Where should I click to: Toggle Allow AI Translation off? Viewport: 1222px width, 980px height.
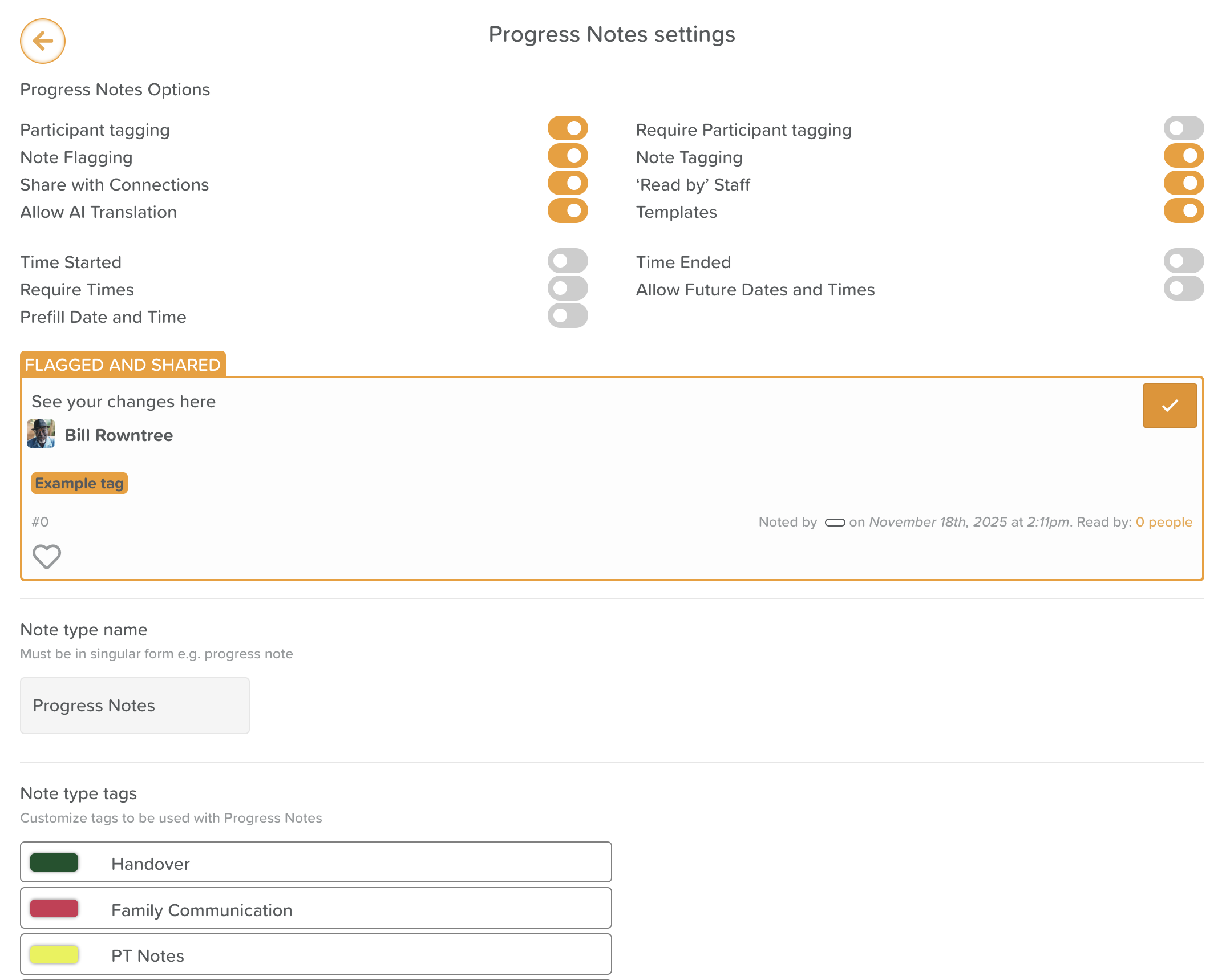tap(568, 210)
